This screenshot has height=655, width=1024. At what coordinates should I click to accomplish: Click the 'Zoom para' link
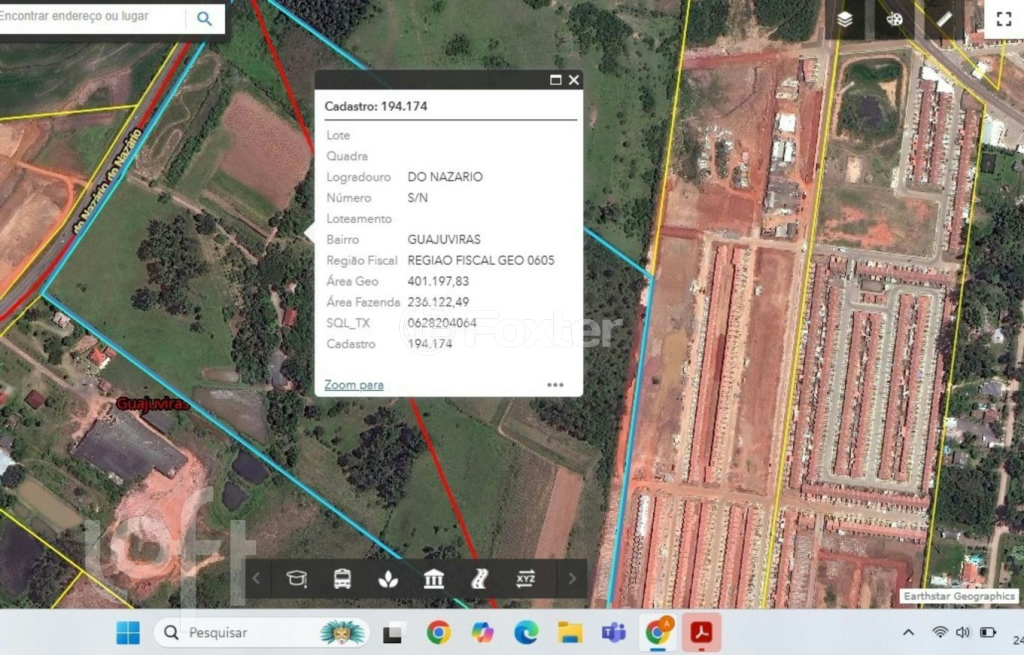pyautogui.click(x=354, y=385)
